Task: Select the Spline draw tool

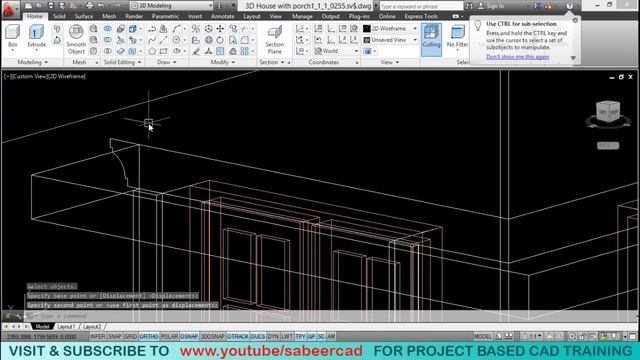Action: click(152, 40)
